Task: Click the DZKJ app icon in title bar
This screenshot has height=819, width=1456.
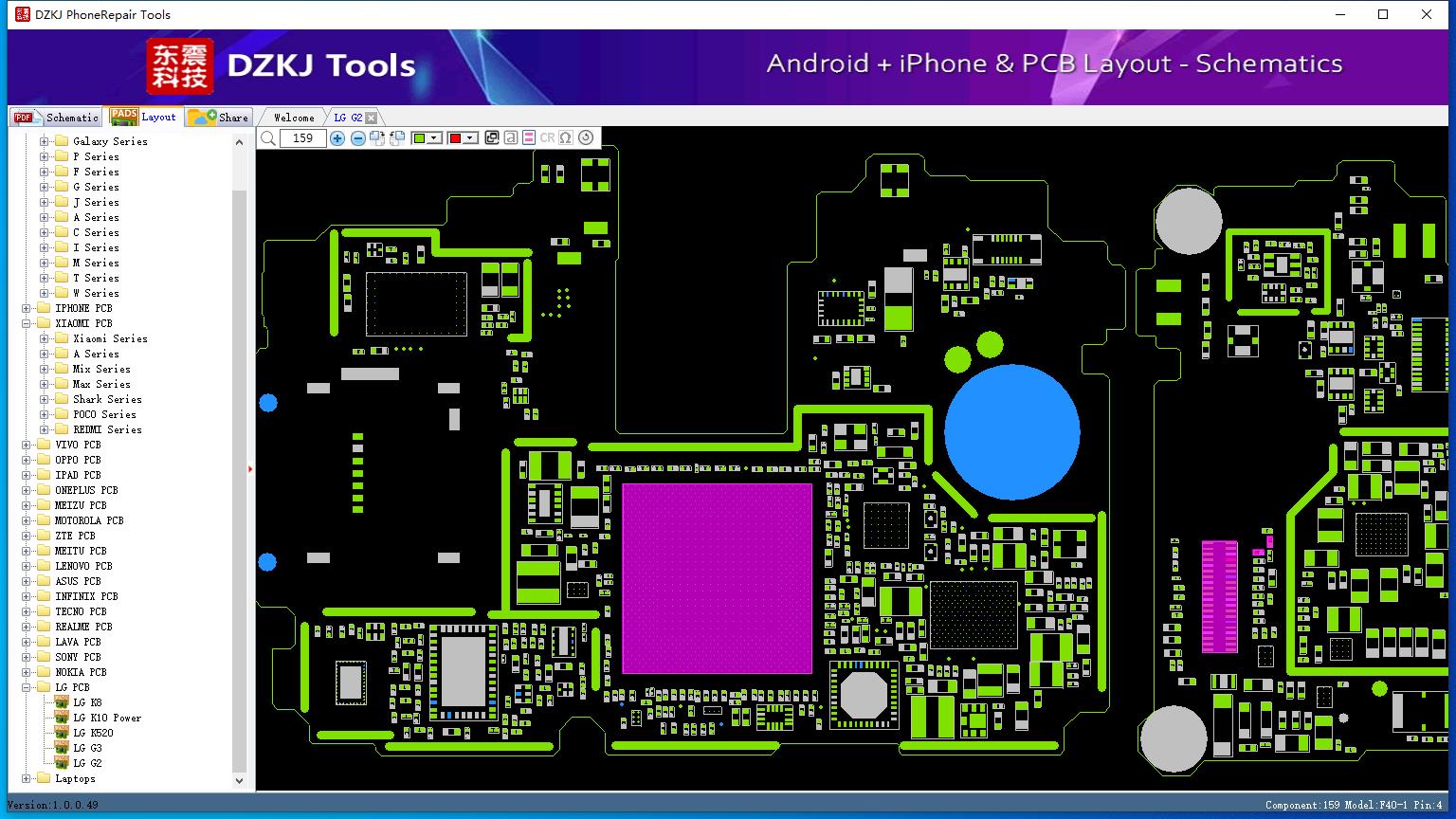Action: click(x=23, y=14)
